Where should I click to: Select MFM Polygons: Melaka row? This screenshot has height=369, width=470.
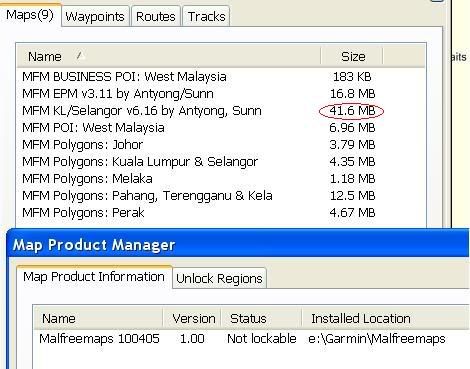[x=221, y=179]
